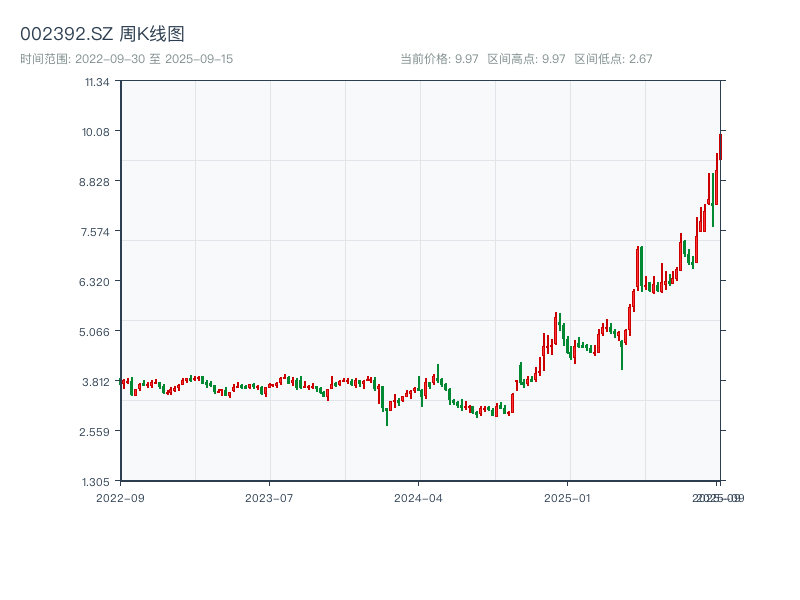Click the x-axis label 2024-04
Viewport: 800px width, 600px height.
(x=418, y=498)
